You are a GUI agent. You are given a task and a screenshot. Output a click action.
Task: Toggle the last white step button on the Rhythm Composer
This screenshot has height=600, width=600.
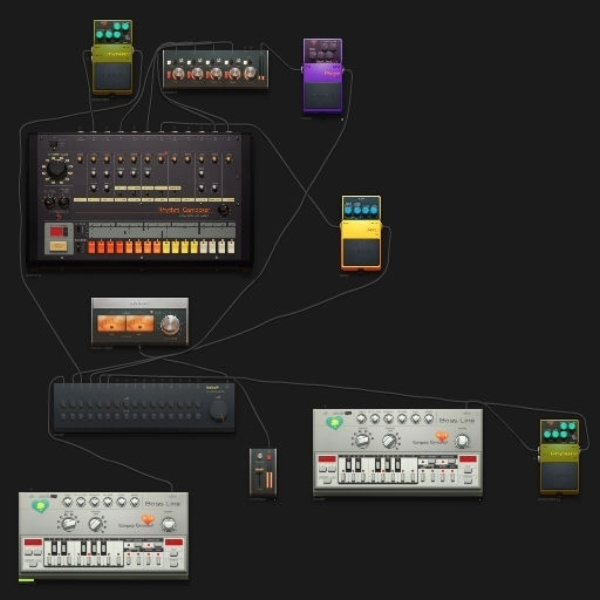coord(231,247)
